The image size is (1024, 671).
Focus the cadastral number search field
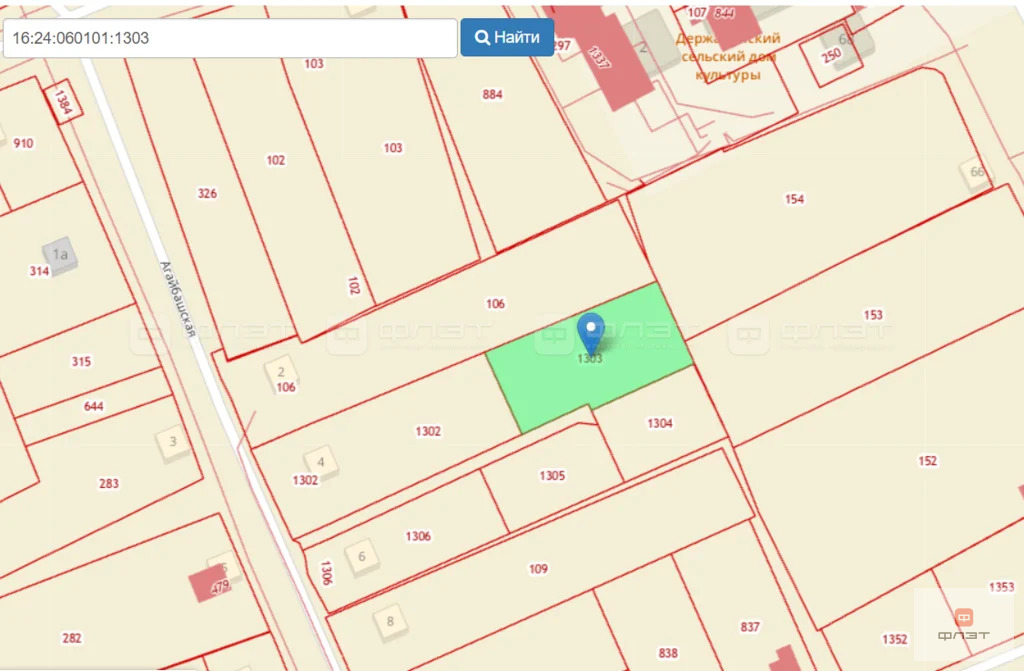(230, 38)
